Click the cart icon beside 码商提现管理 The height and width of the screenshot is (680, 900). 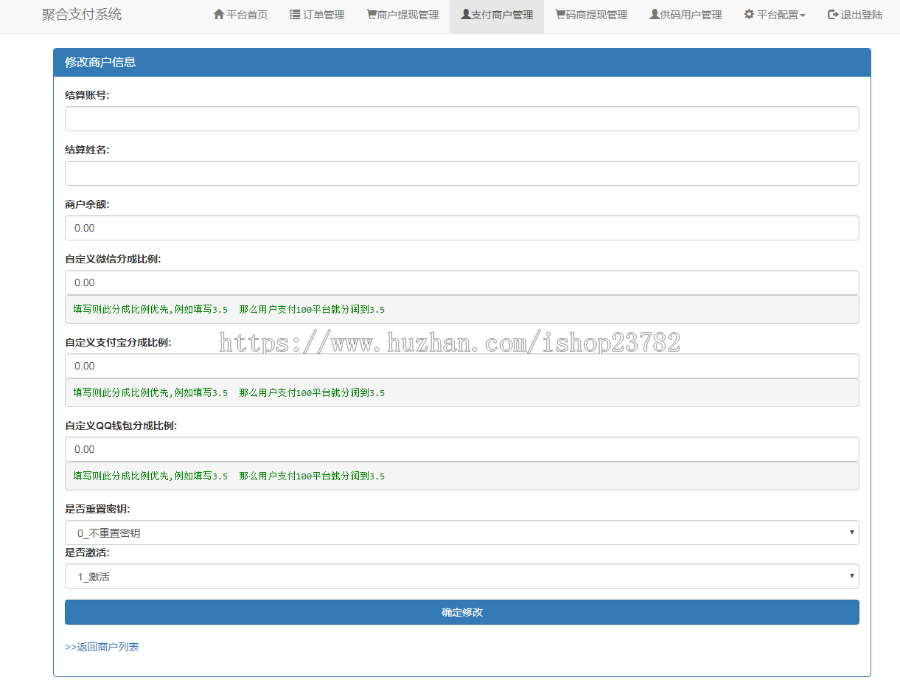pyautogui.click(x=560, y=14)
